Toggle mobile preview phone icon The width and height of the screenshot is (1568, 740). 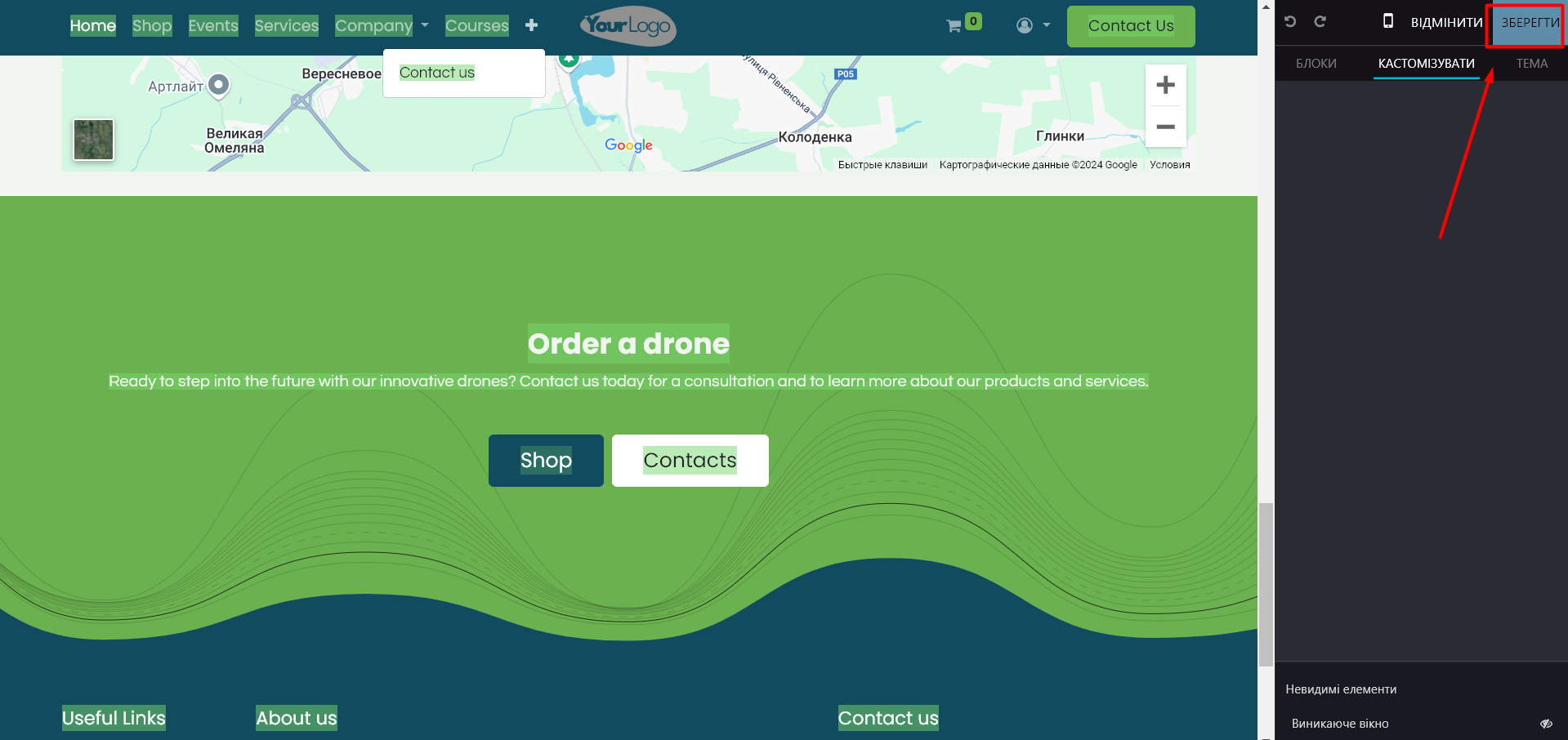coord(1387,21)
